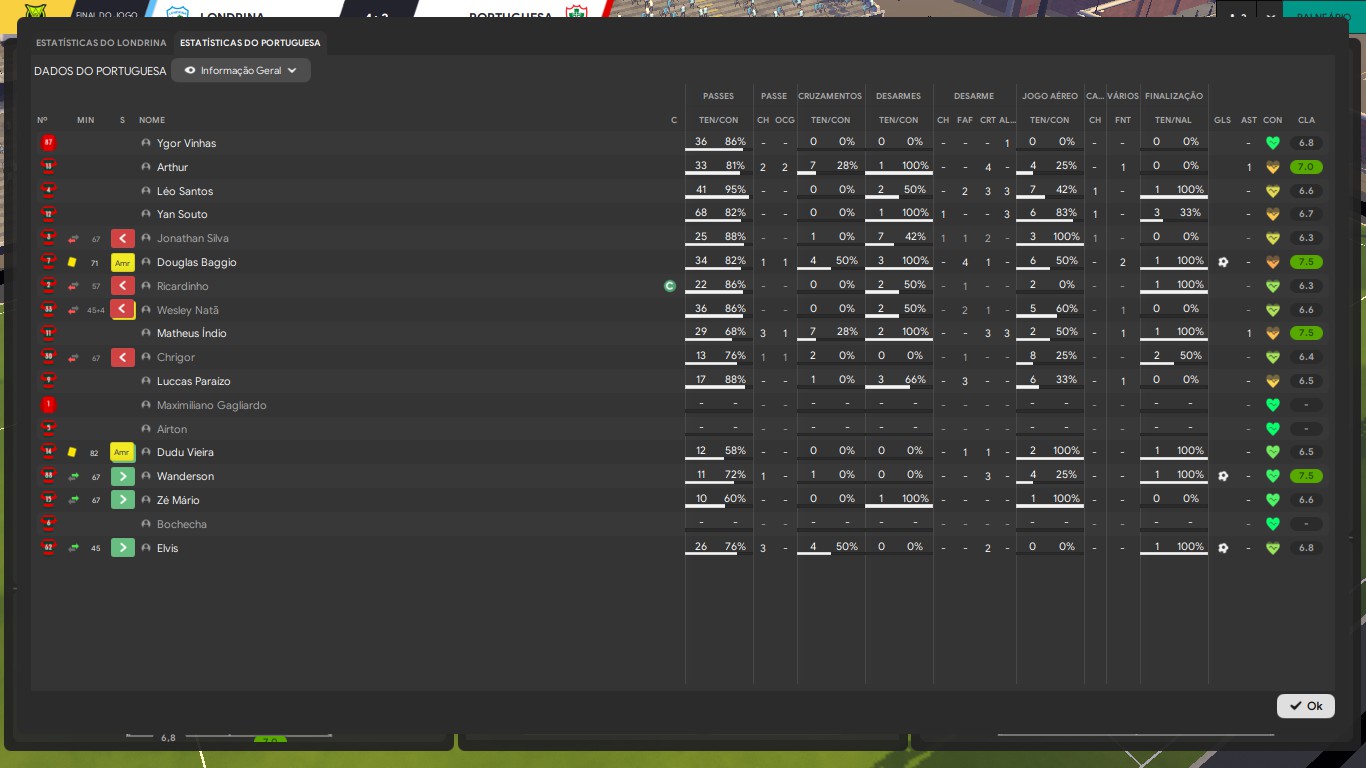Click the 82 minute on Dudu Vieira's row
The height and width of the screenshot is (768, 1366).
point(94,453)
